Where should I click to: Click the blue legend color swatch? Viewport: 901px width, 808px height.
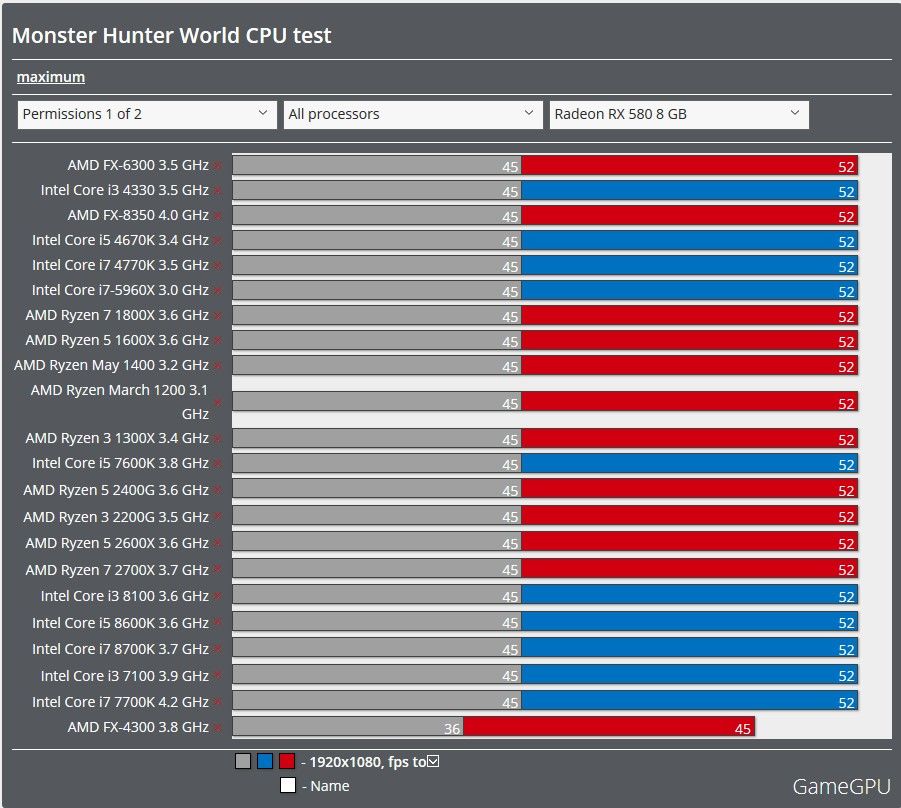(x=265, y=761)
